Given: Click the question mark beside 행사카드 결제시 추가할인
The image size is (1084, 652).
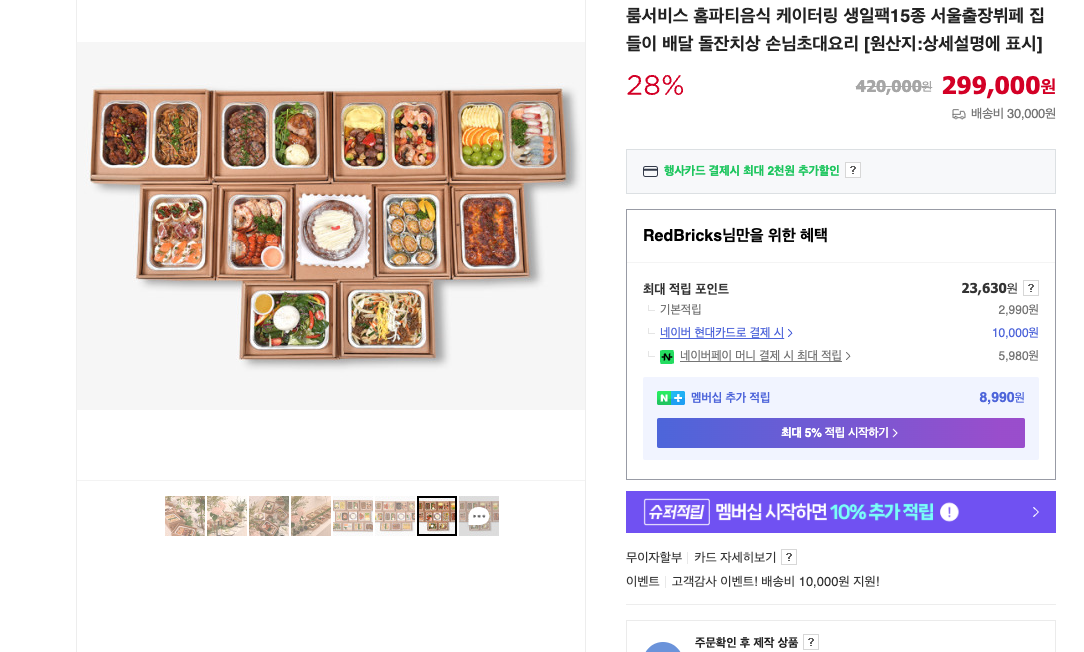Looking at the screenshot, I should click(x=853, y=170).
